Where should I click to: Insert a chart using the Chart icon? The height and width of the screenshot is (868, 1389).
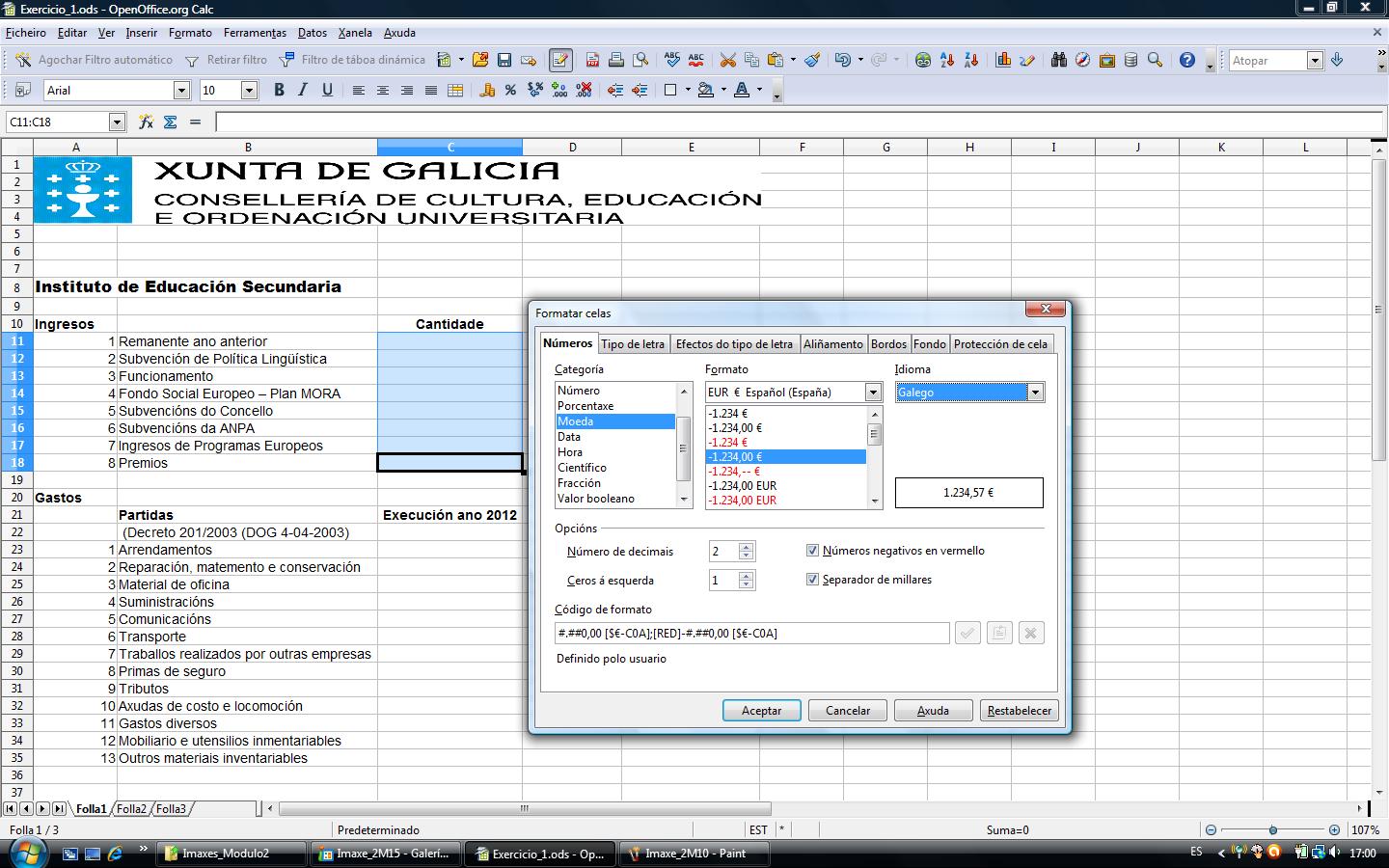point(1003,60)
